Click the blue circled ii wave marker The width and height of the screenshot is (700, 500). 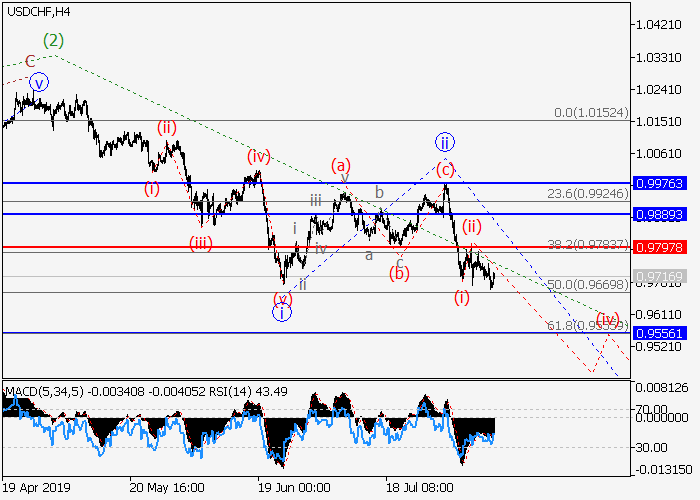pos(444,142)
